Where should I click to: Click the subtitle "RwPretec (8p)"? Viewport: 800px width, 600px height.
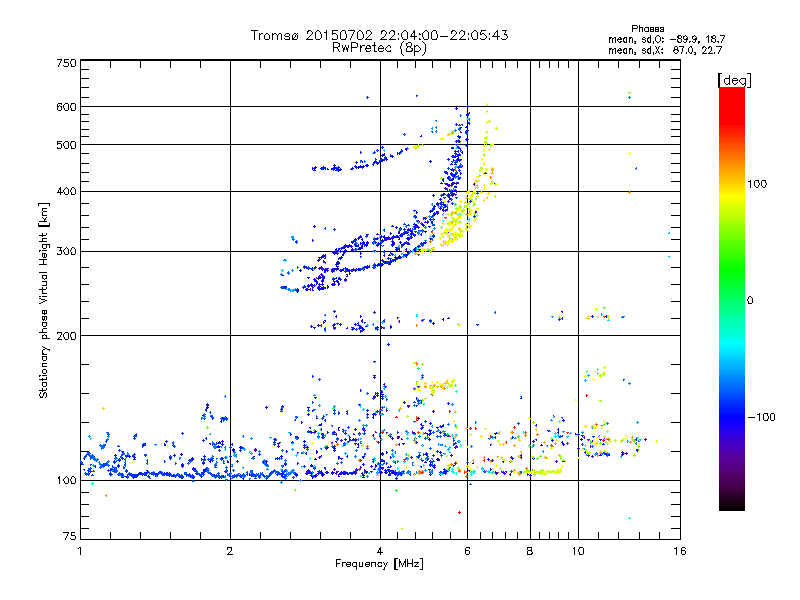(x=379, y=48)
